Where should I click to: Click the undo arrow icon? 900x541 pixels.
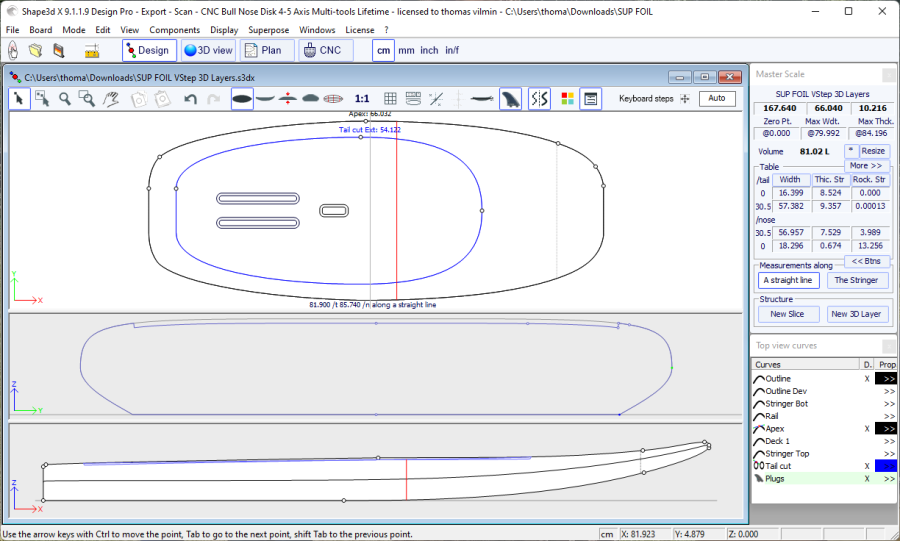pos(190,98)
